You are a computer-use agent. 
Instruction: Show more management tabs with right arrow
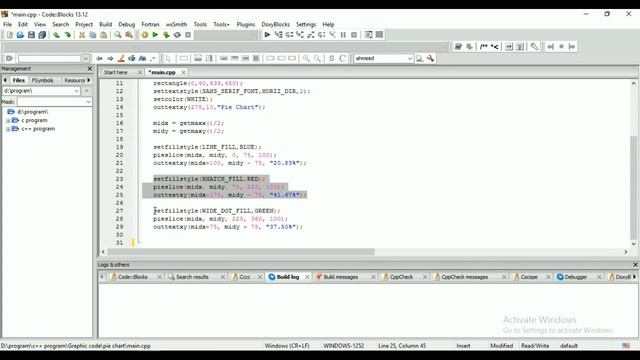click(x=89, y=80)
